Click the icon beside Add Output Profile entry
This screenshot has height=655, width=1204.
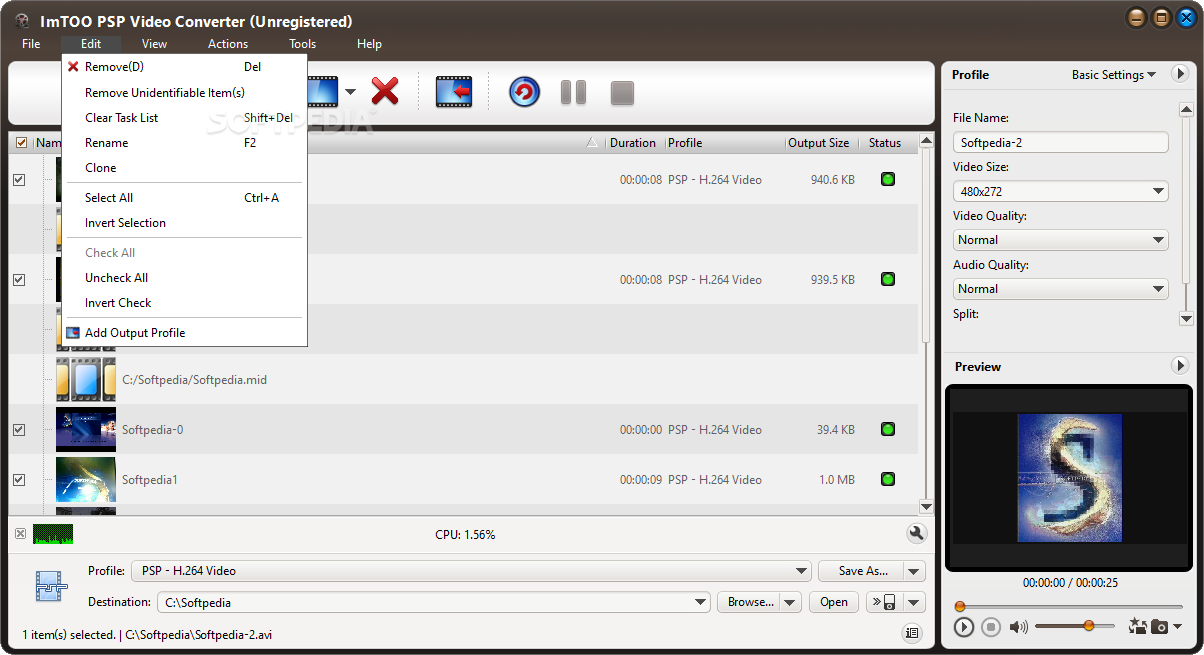pyautogui.click(x=73, y=332)
